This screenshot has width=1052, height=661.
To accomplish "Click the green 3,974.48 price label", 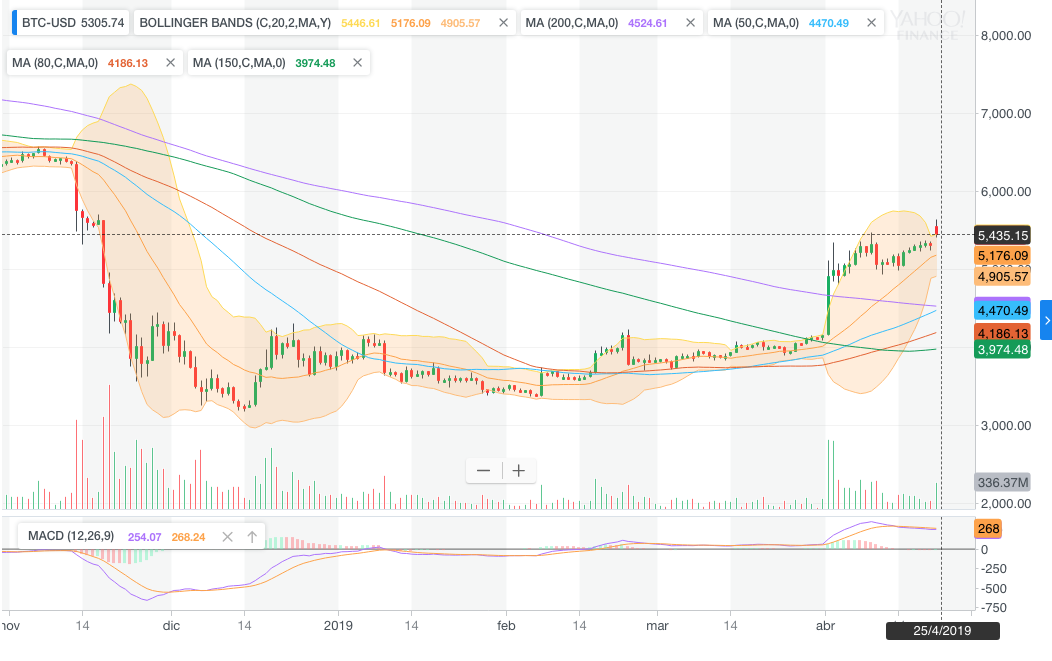I will pyautogui.click(x=1002, y=350).
